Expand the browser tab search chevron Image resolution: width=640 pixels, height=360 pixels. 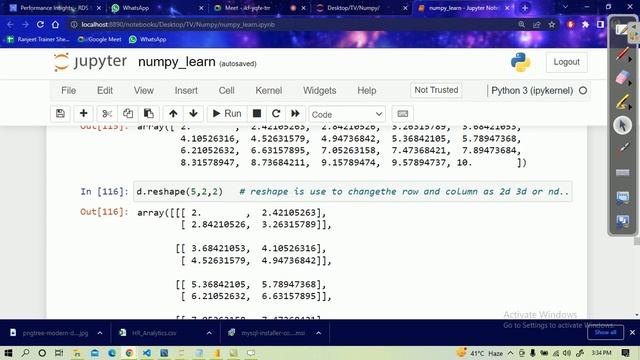[565, 7]
